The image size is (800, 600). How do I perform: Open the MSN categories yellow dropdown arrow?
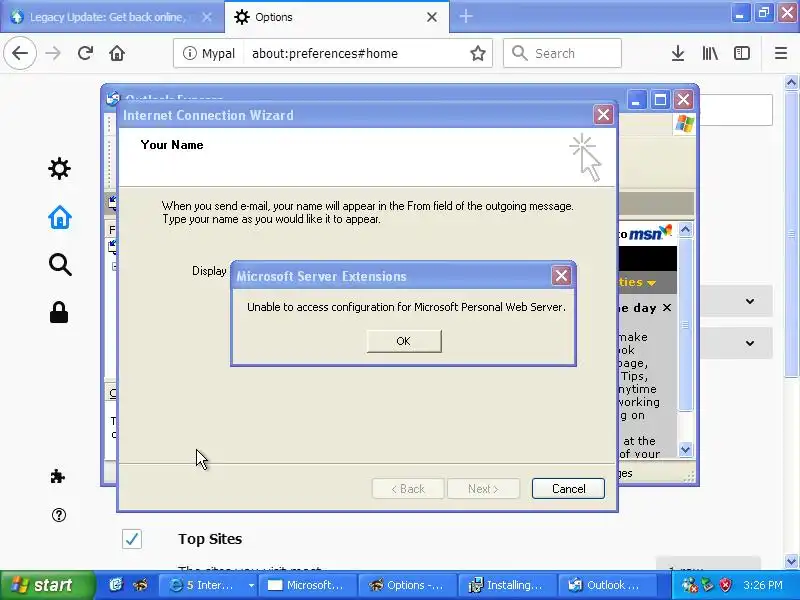point(651,283)
